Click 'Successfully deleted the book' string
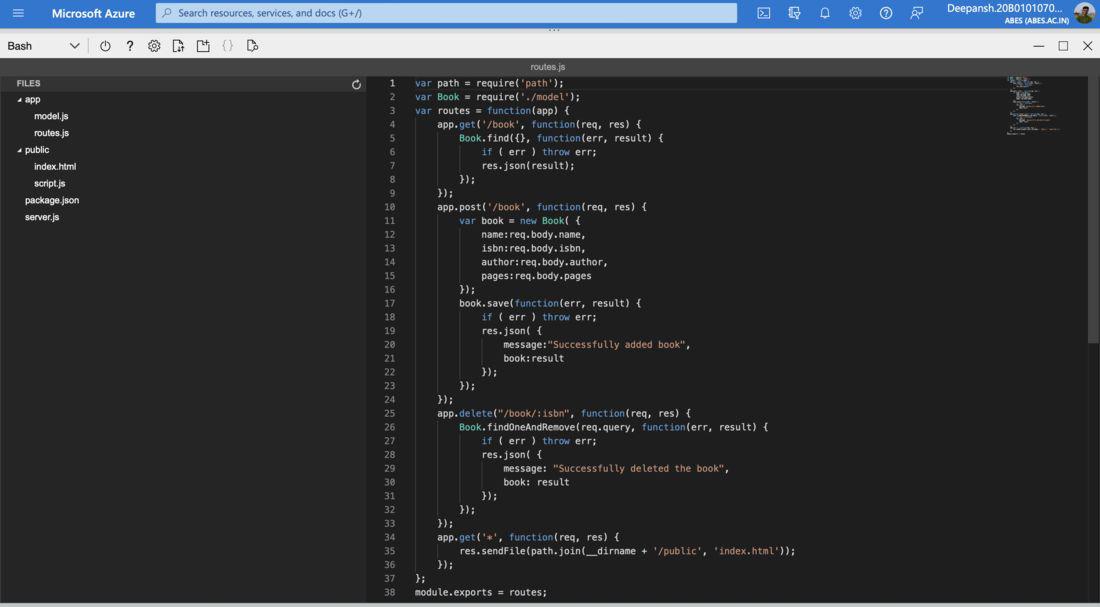 (638, 468)
